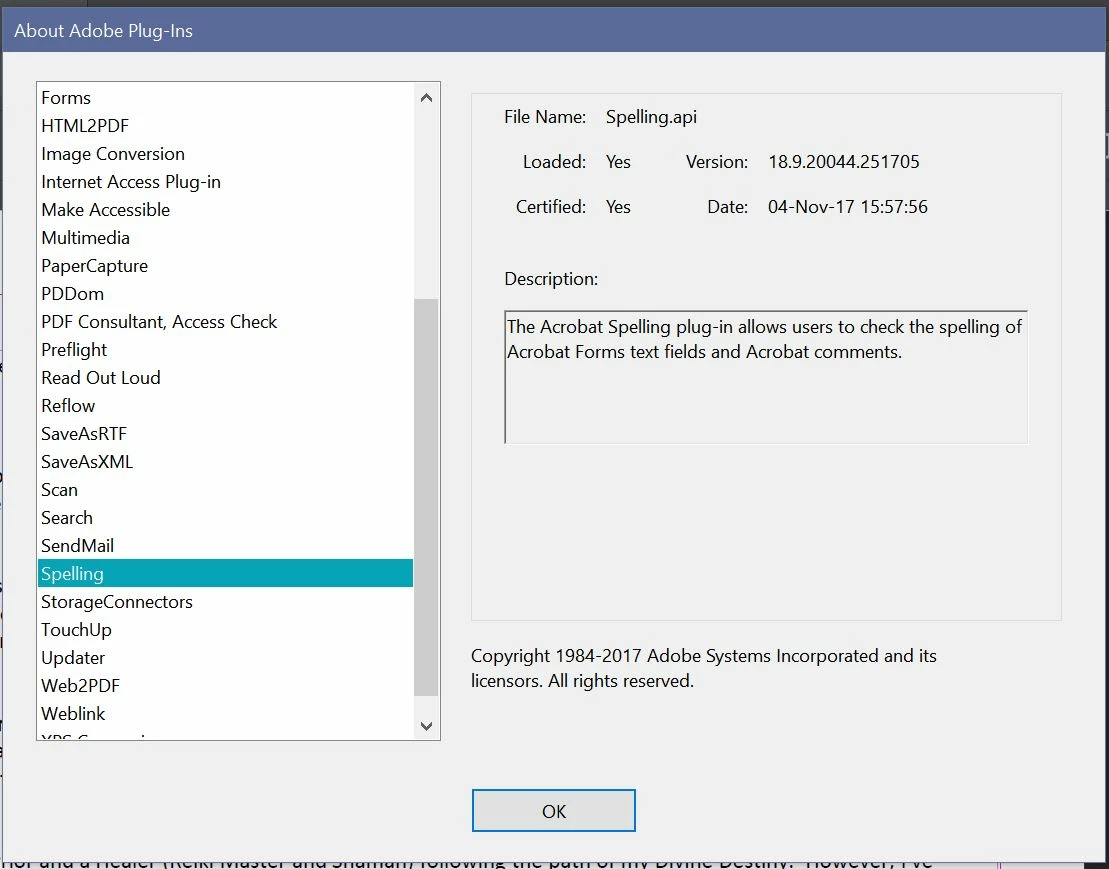Click the highlighted Spelling entry
The image size is (1109, 869).
225,573
